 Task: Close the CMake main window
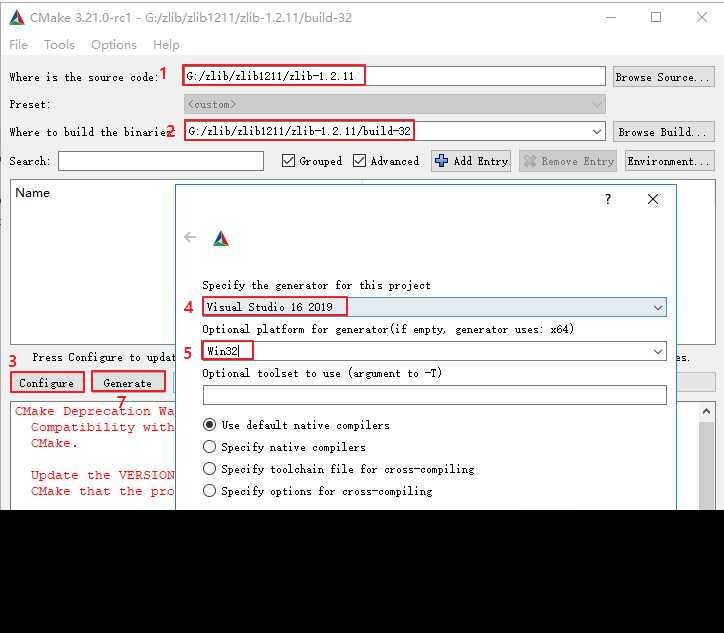click(701, 18)
